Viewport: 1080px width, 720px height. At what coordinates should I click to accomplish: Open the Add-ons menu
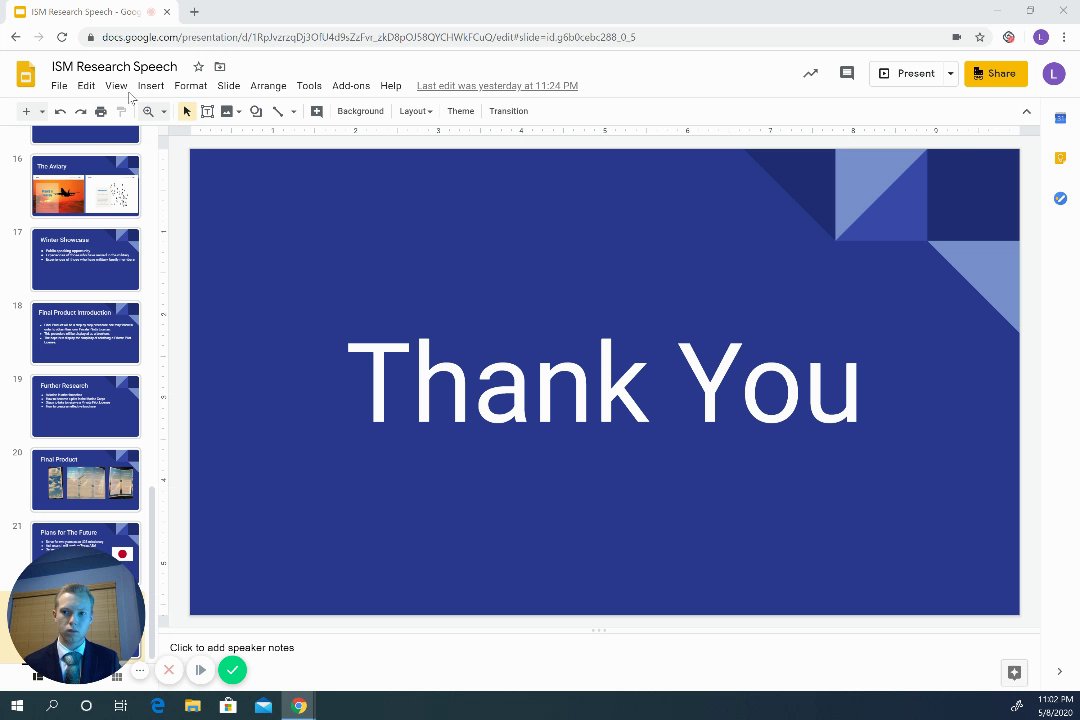click(351, 86)
